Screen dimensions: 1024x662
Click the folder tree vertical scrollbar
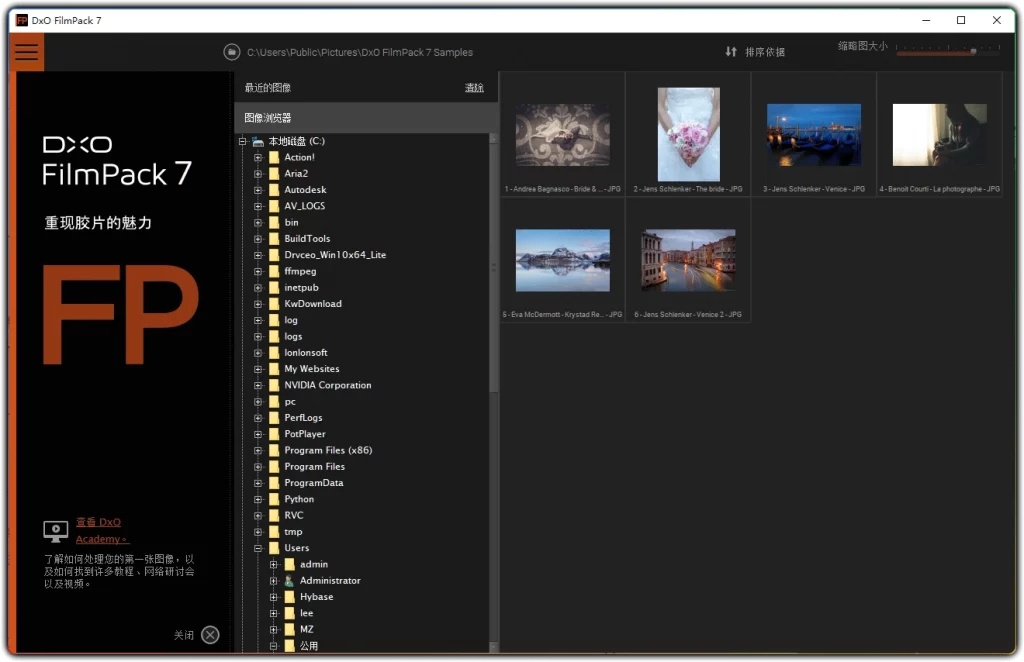pyautogui.click(x=494, y=268)
